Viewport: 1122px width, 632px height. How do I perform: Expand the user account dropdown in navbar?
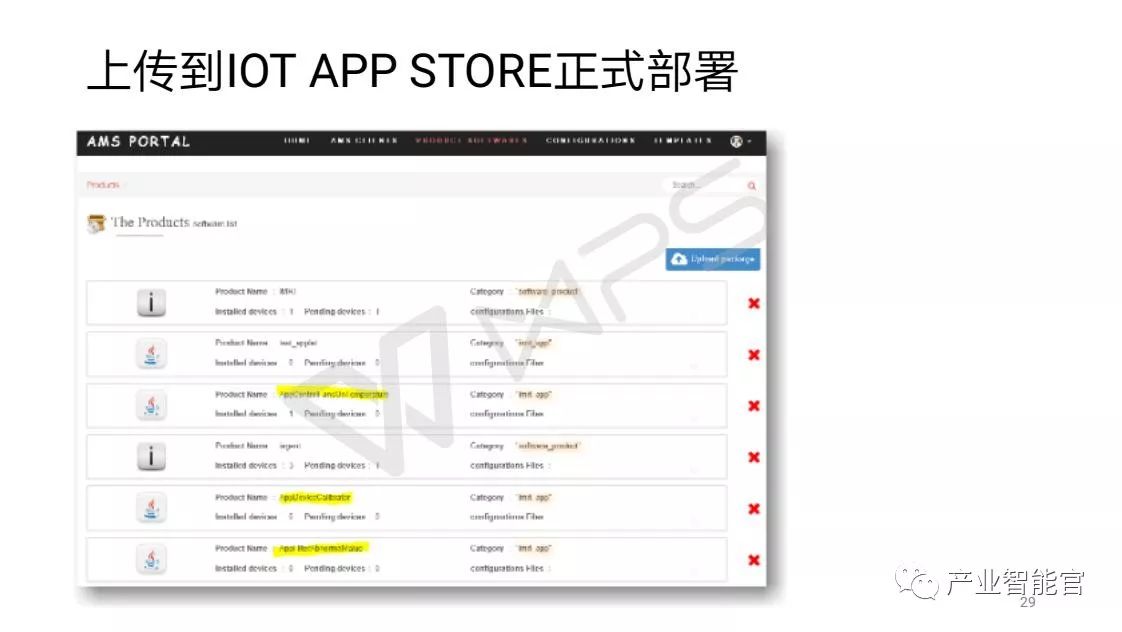[x=740, y=142]
